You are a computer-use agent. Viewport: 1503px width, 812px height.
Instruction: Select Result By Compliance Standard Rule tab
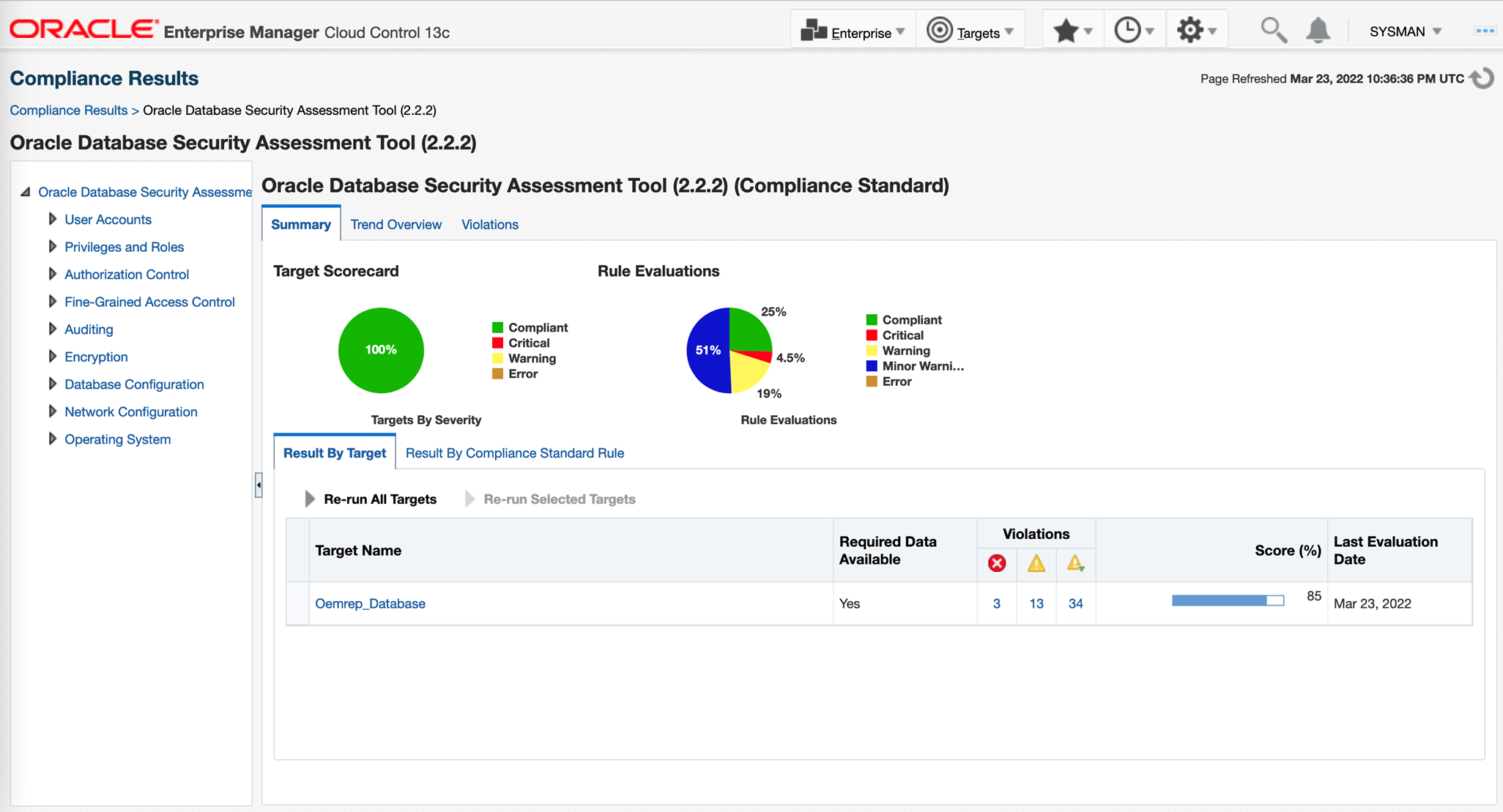coord(515,453)
